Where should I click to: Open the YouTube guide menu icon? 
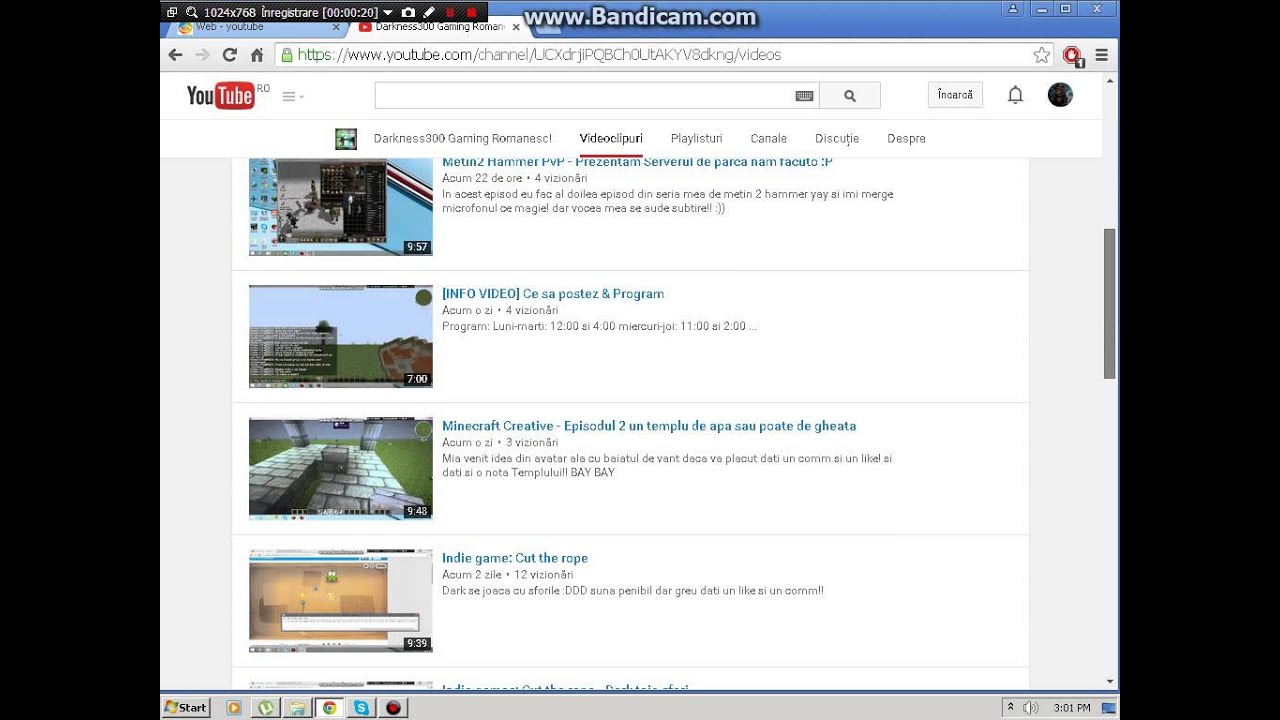[292, 96]
